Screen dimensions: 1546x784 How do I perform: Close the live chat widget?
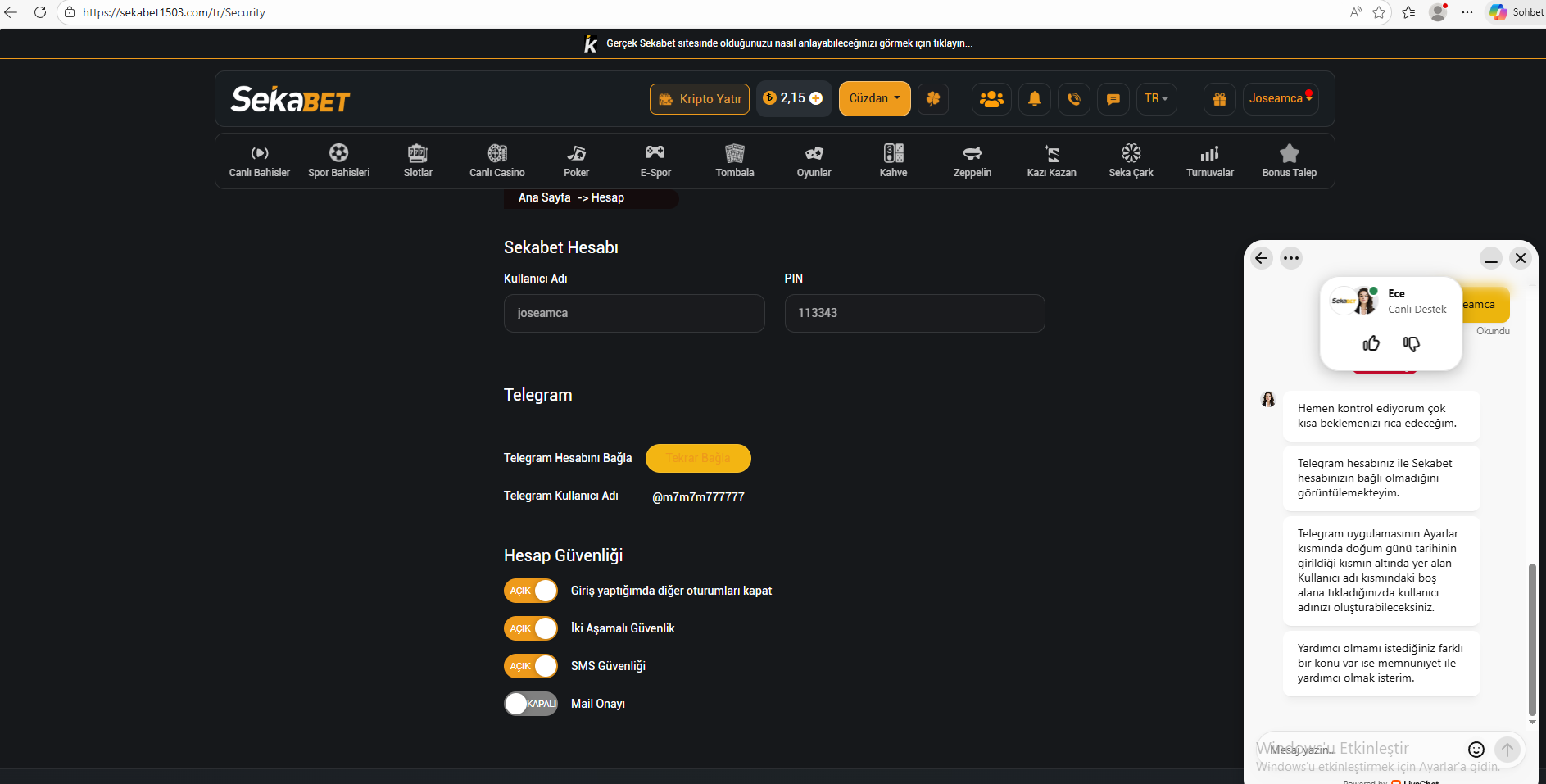pos(1521,258)
